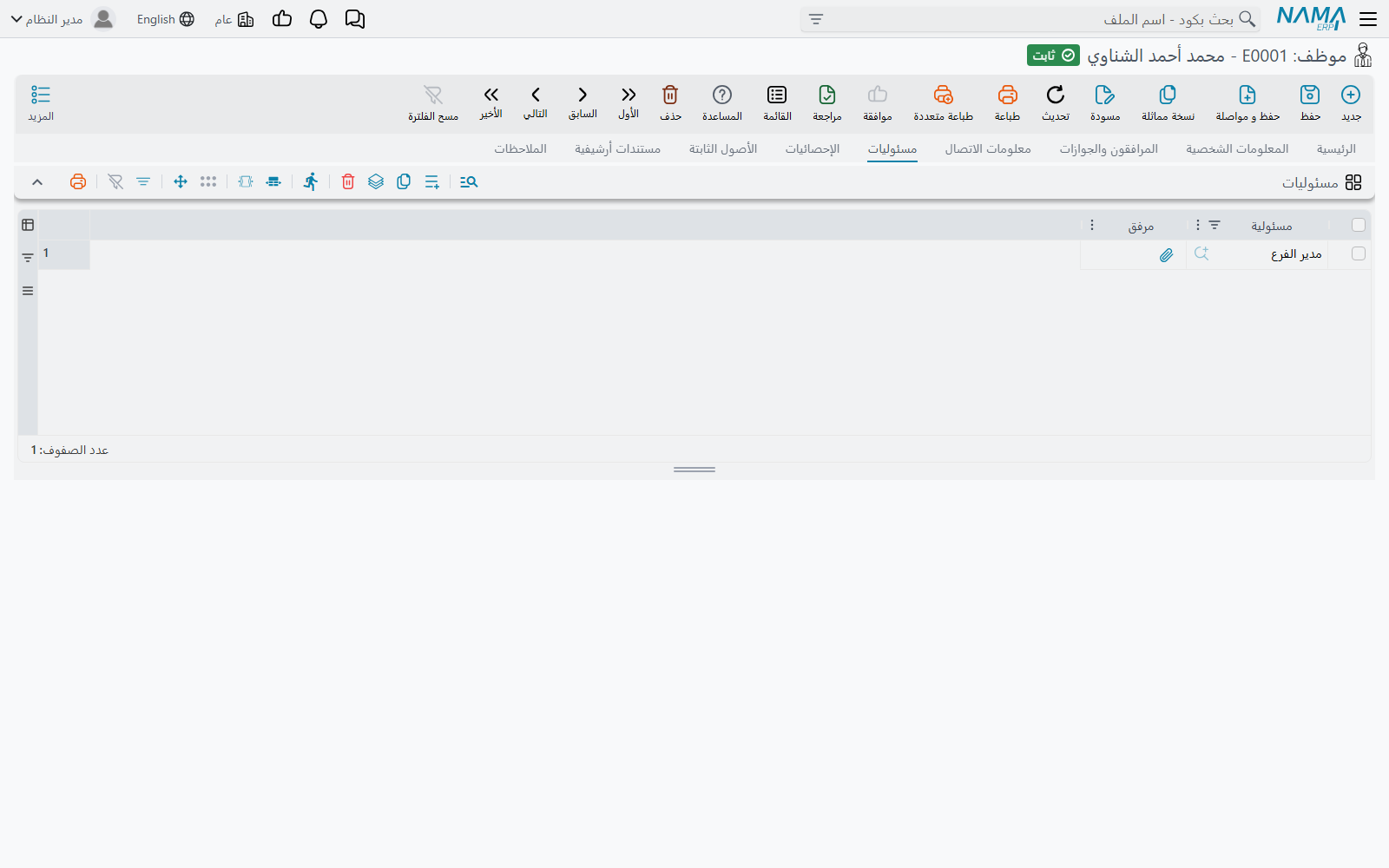The width and height of the screenshot is (1389, 868).
Task: Jump to last record الأخير
Action: tap(491, 95)
